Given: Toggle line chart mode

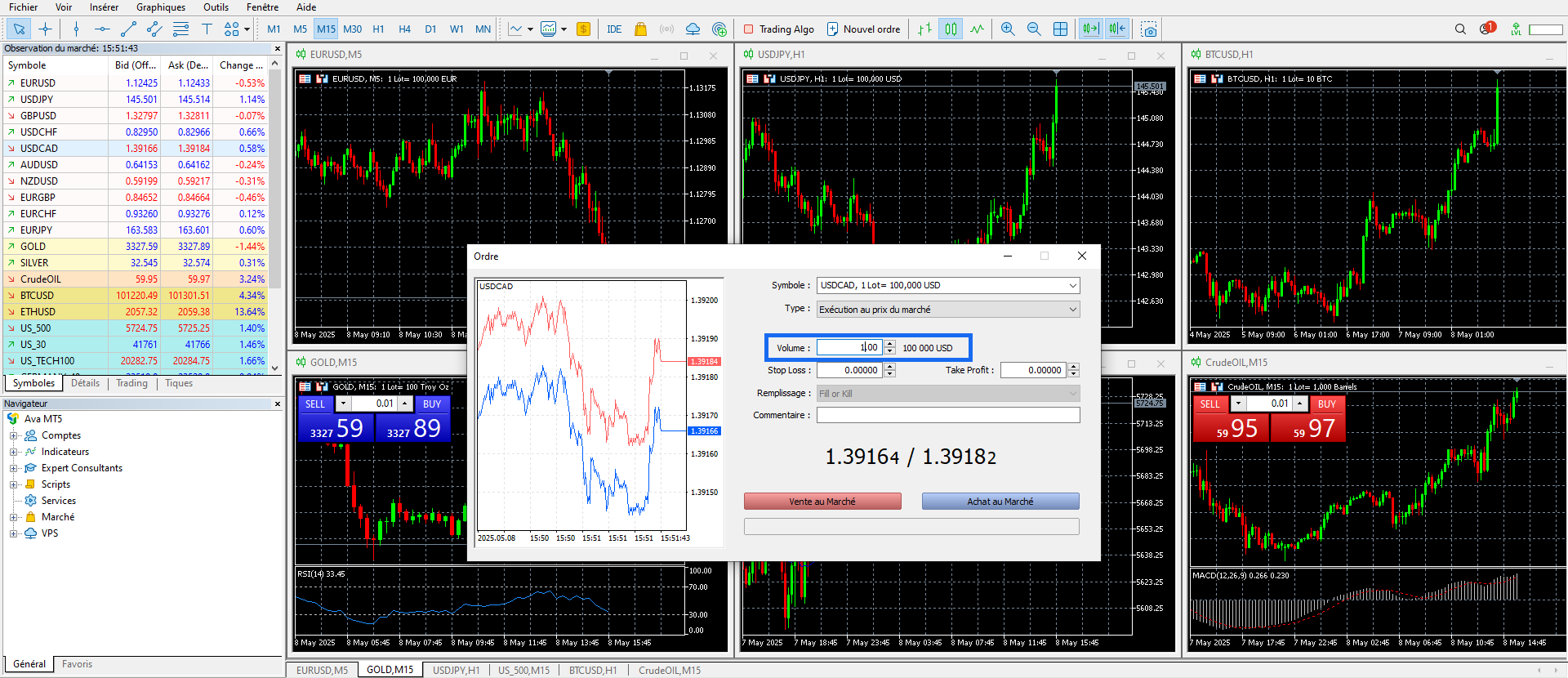Looking at the screenshot, I should (978, 29).
